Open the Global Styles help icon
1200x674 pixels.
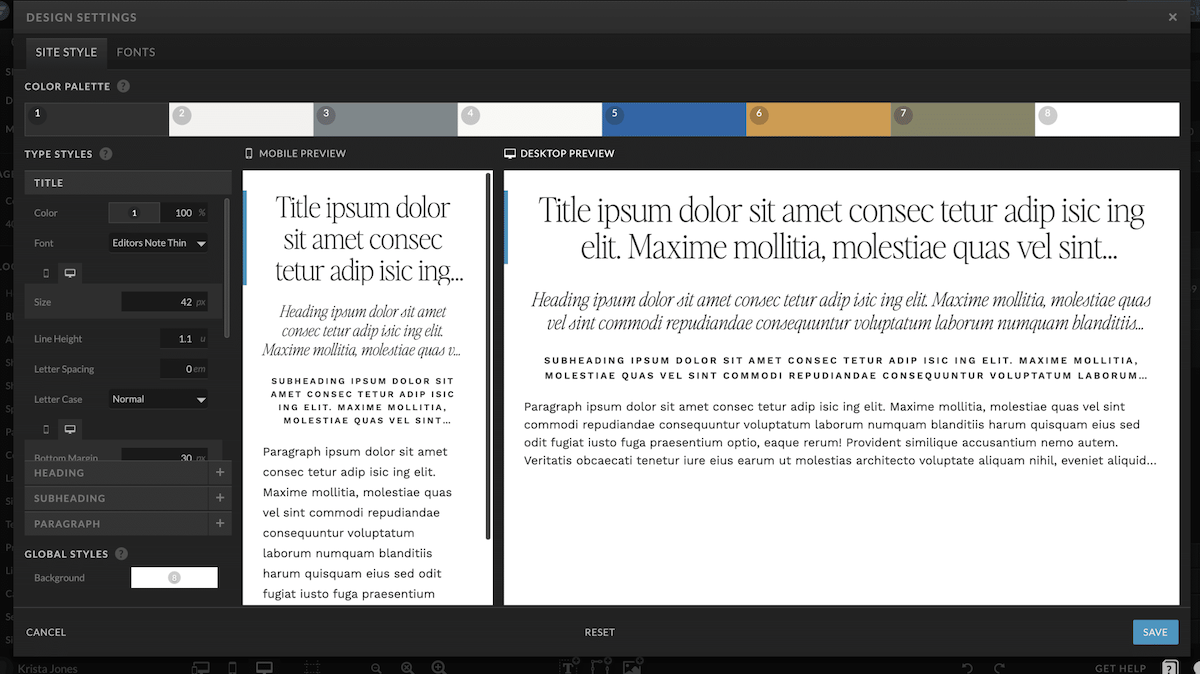[121, 554]
